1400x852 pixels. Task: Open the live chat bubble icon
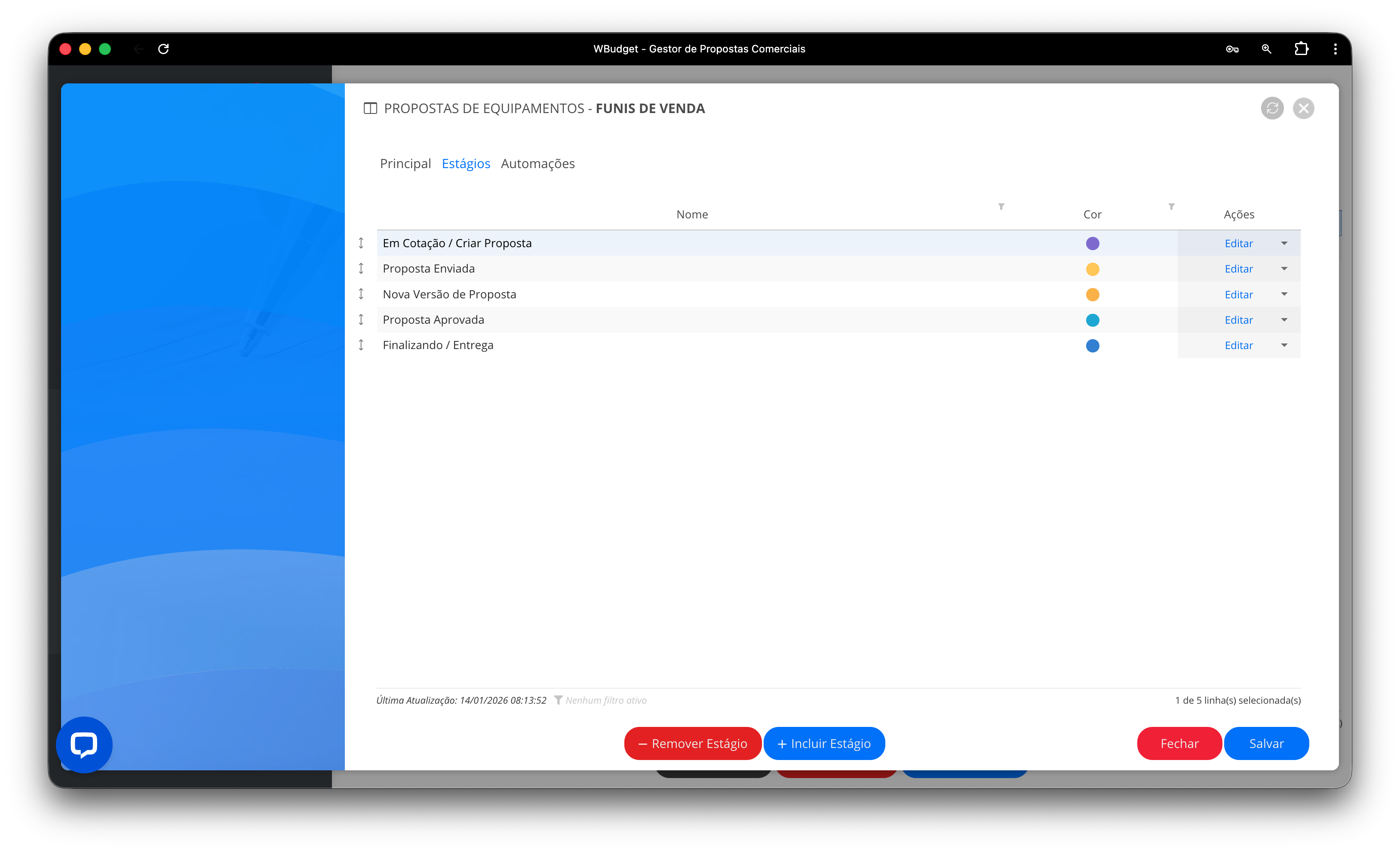[84, 744]
